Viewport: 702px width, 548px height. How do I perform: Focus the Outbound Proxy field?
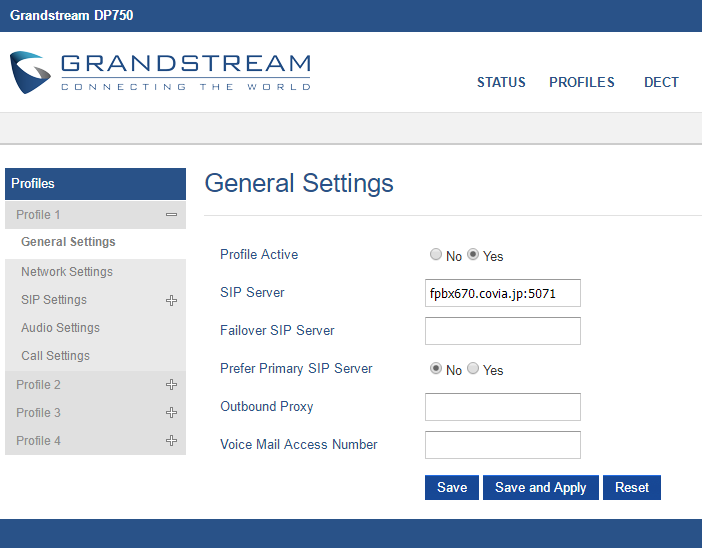(503, 407)
